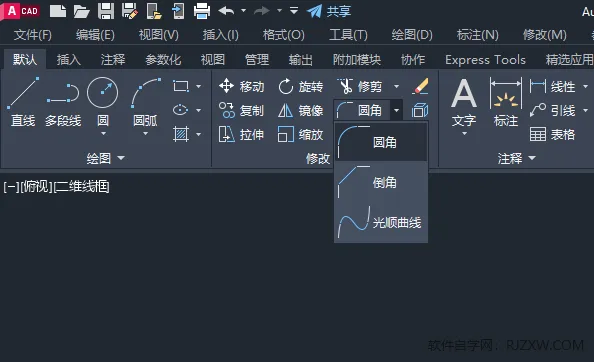Click the 缩放 scale tool

[x=300, y=134]
